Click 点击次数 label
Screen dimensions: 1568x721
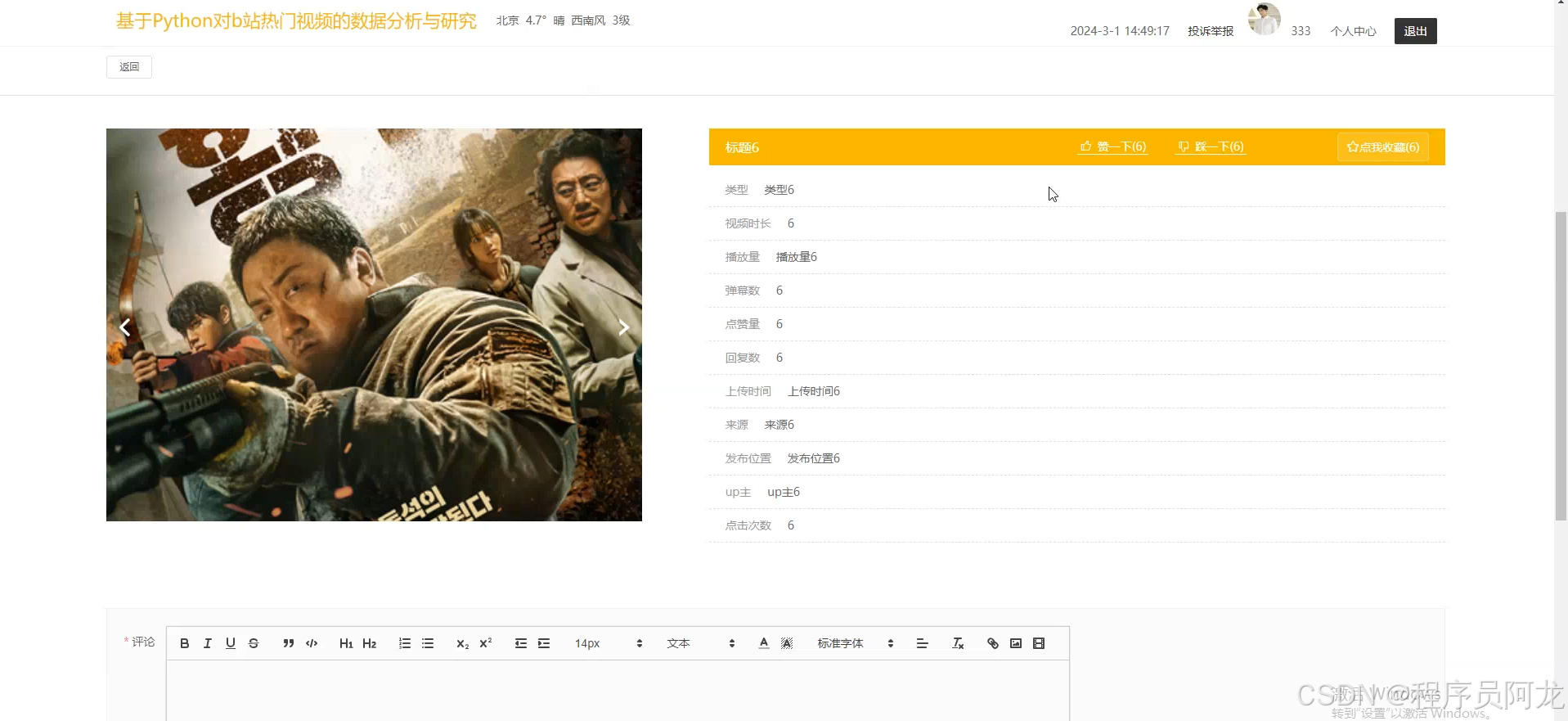coord(748,525)
